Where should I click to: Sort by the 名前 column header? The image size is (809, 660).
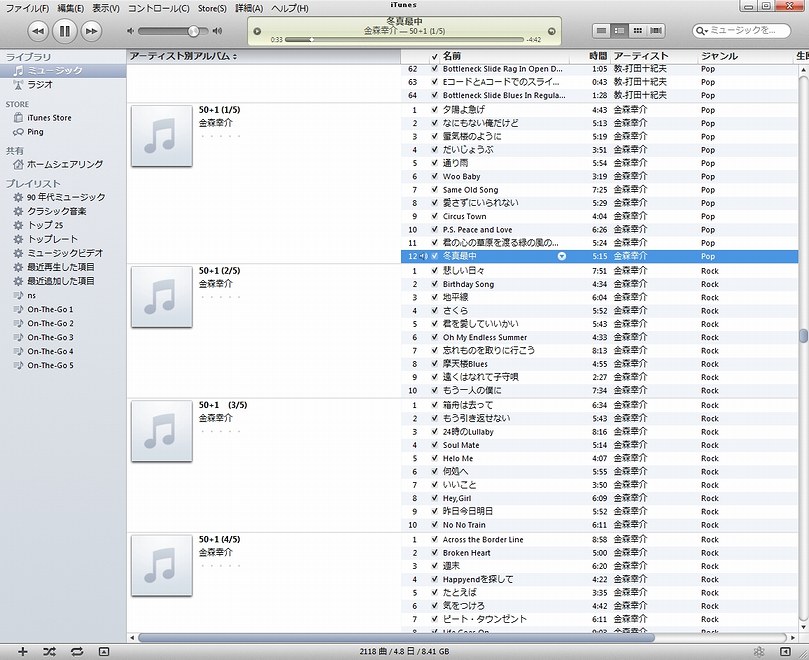point(505,56)
